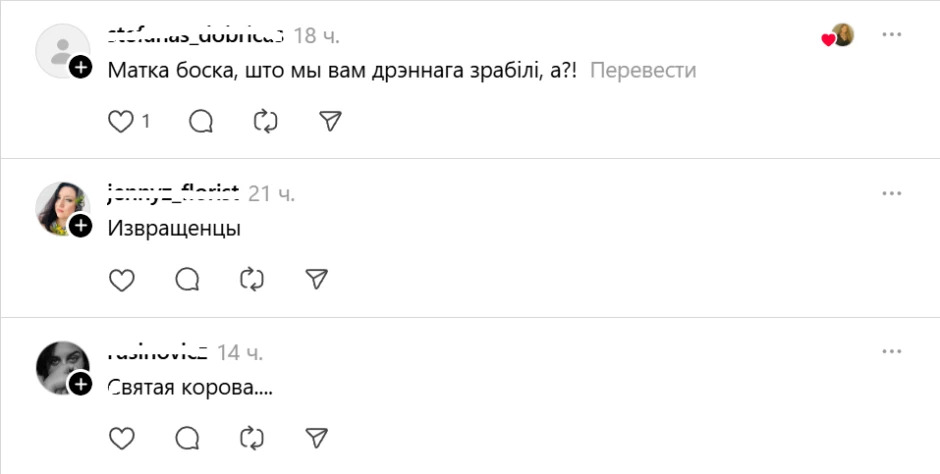Share the "Святая корова" comment

tap(316, 437)
